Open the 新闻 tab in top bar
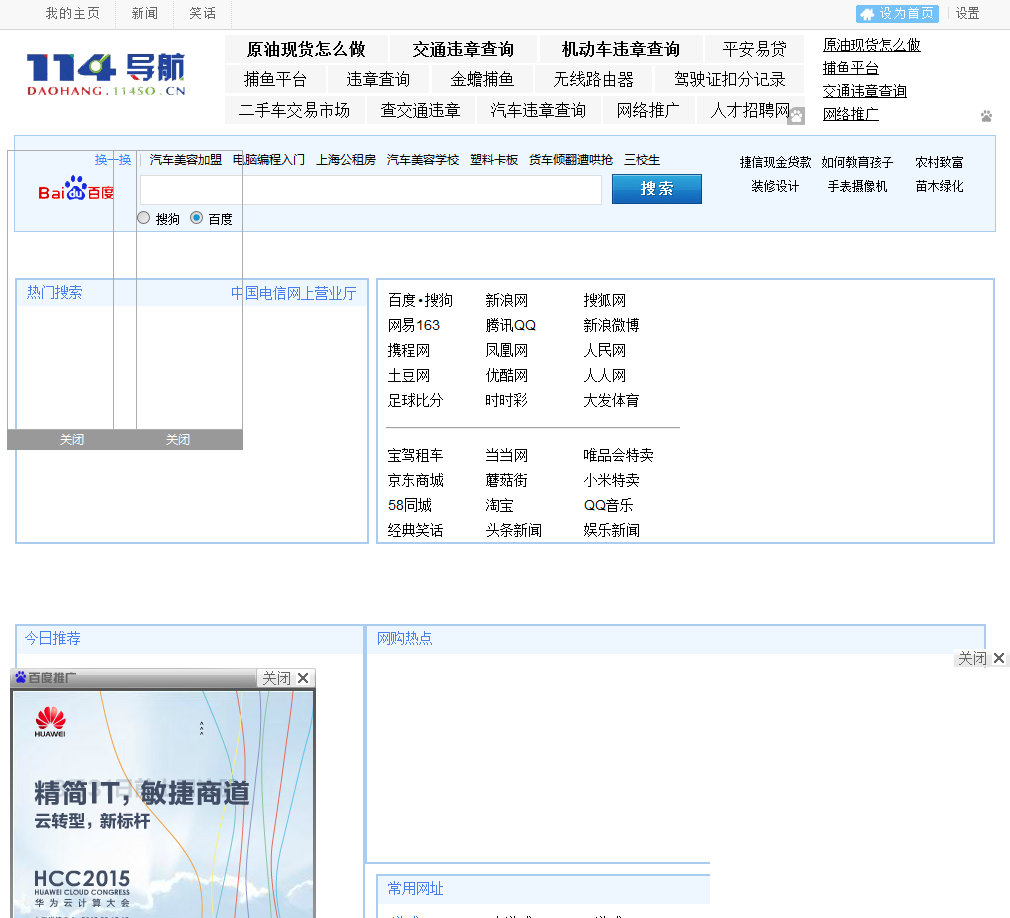Image resolution: width=1010 pixels, height=918 pixels. tap(144, 14)
